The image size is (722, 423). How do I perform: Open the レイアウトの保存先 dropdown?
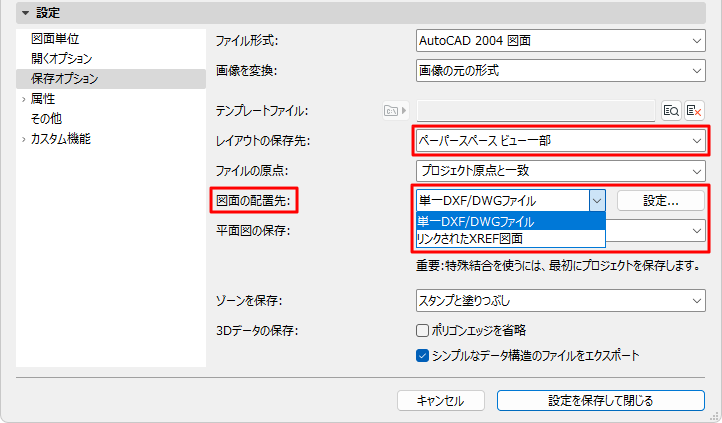(x=560, y=141)
